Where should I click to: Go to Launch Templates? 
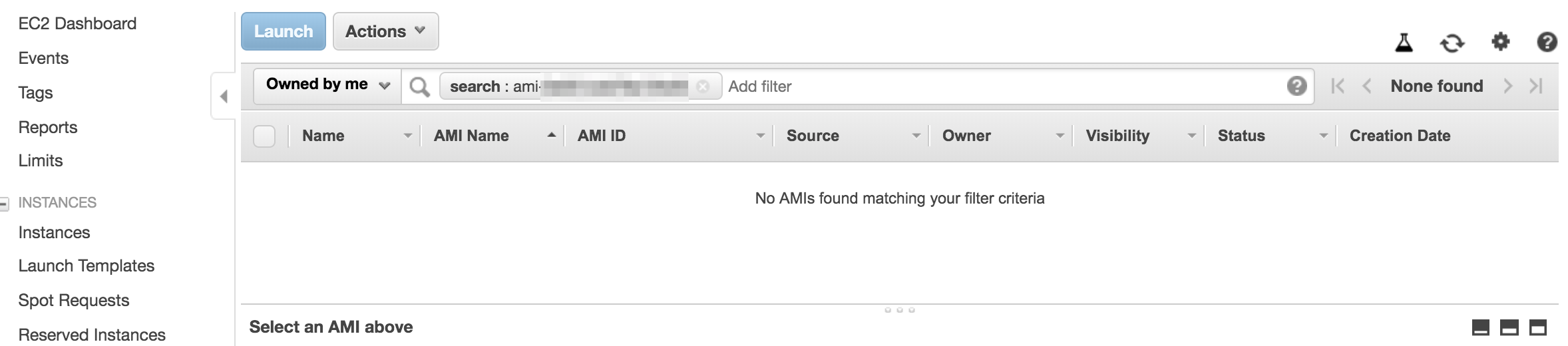[x=87, y=265]
